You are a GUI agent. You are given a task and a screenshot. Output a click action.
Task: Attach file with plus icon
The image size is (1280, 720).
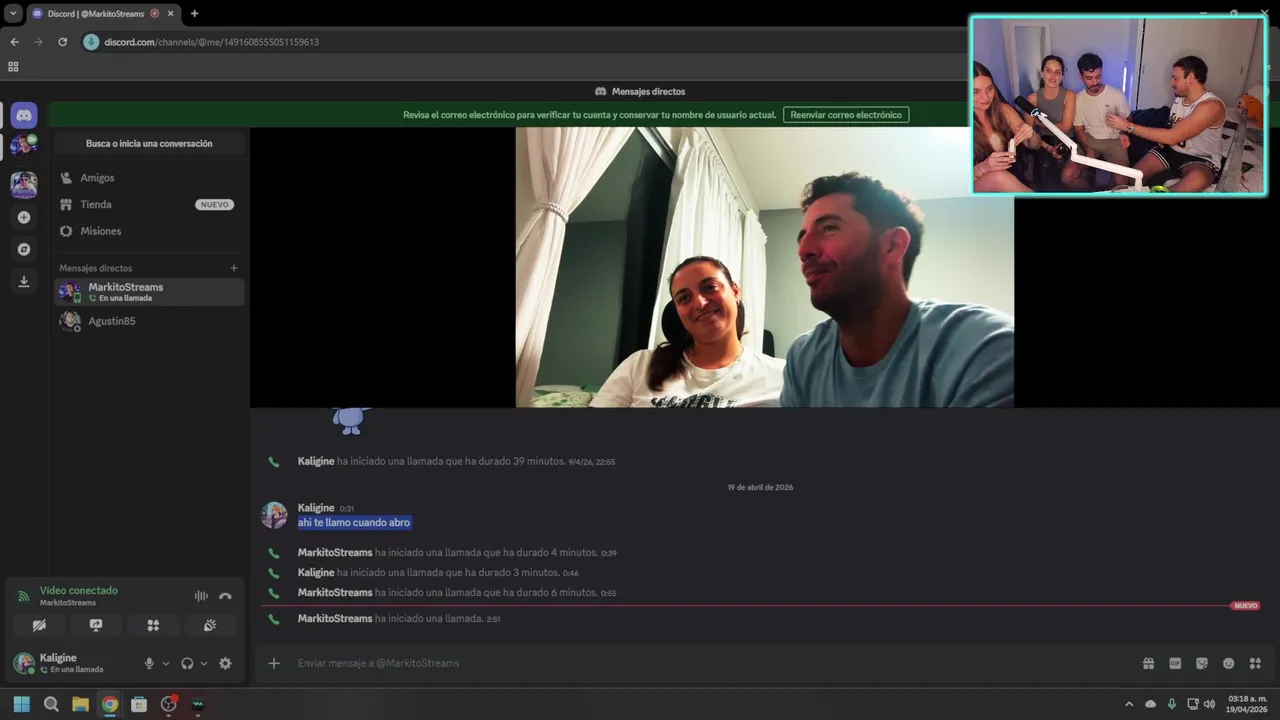tap(274, 663)
